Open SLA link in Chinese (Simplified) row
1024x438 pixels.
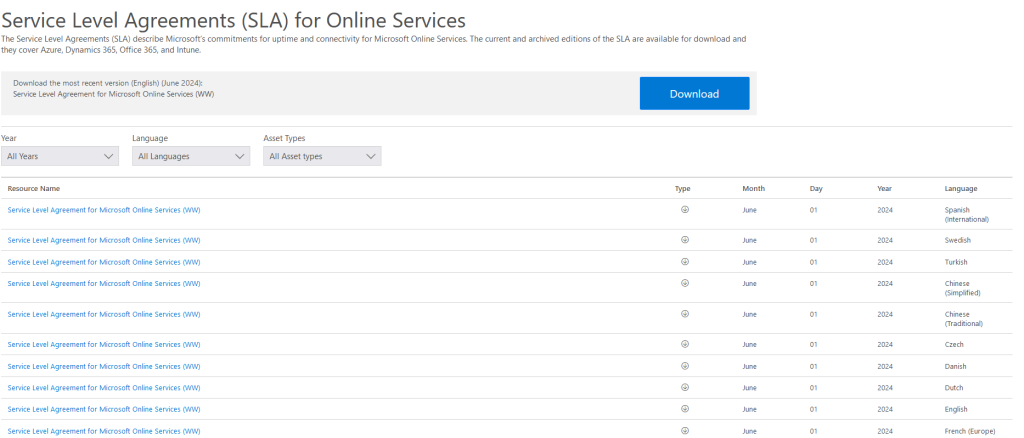tap(104, 283)
